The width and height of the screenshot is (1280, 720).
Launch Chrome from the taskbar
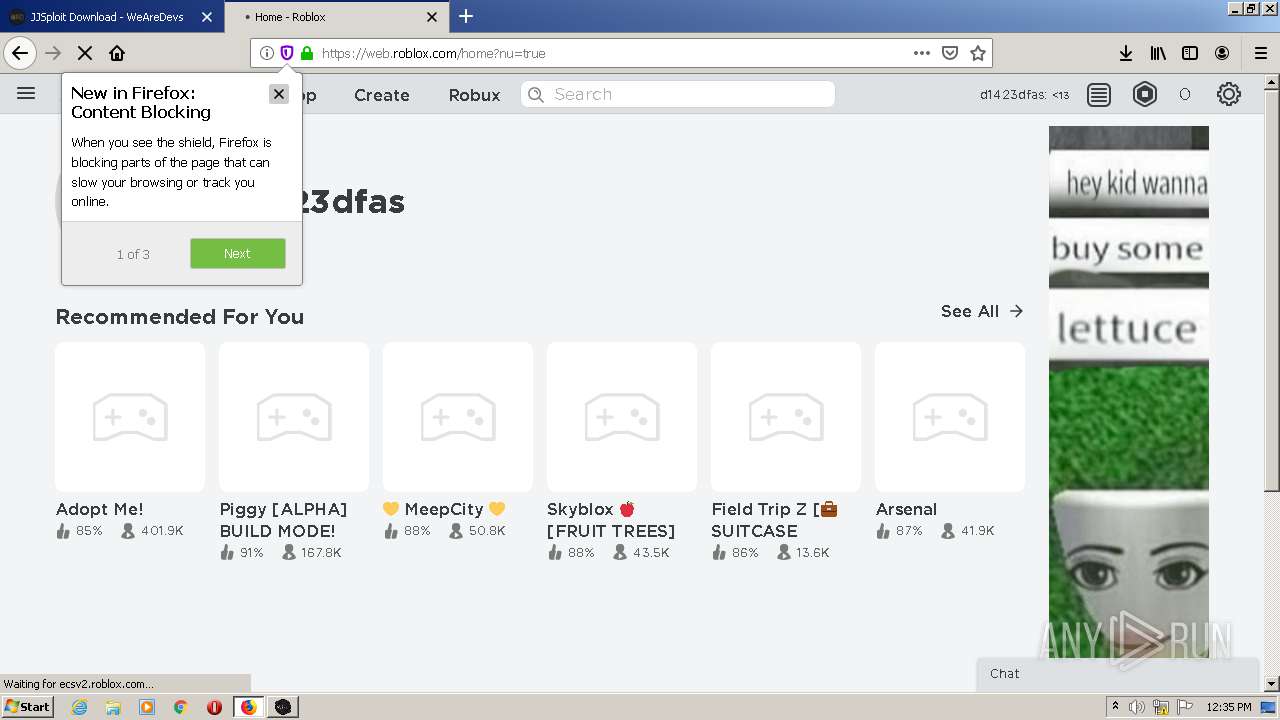[181, 707]
